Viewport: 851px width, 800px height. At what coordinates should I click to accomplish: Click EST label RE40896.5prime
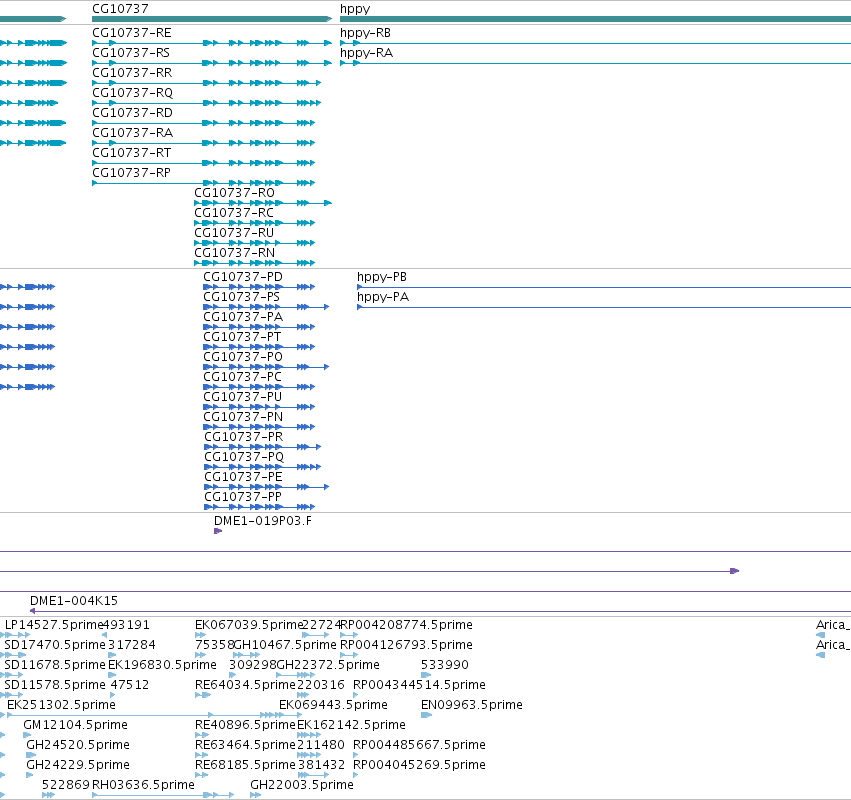[x=245, y=725]
